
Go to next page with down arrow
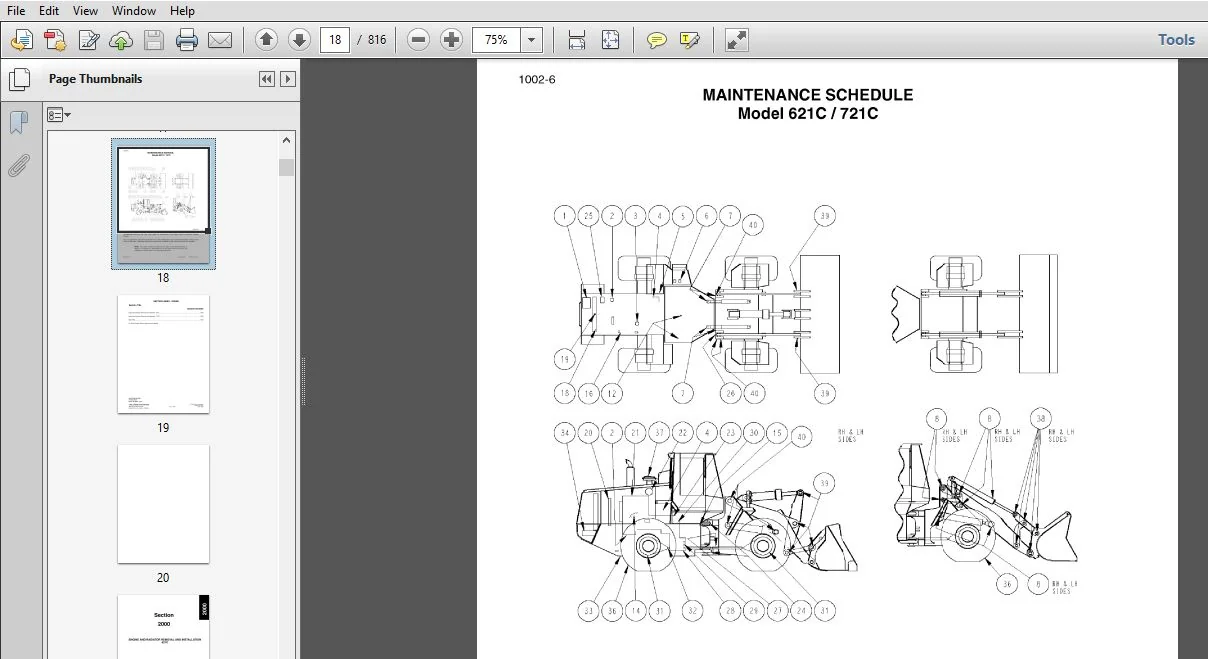[299, 40]
